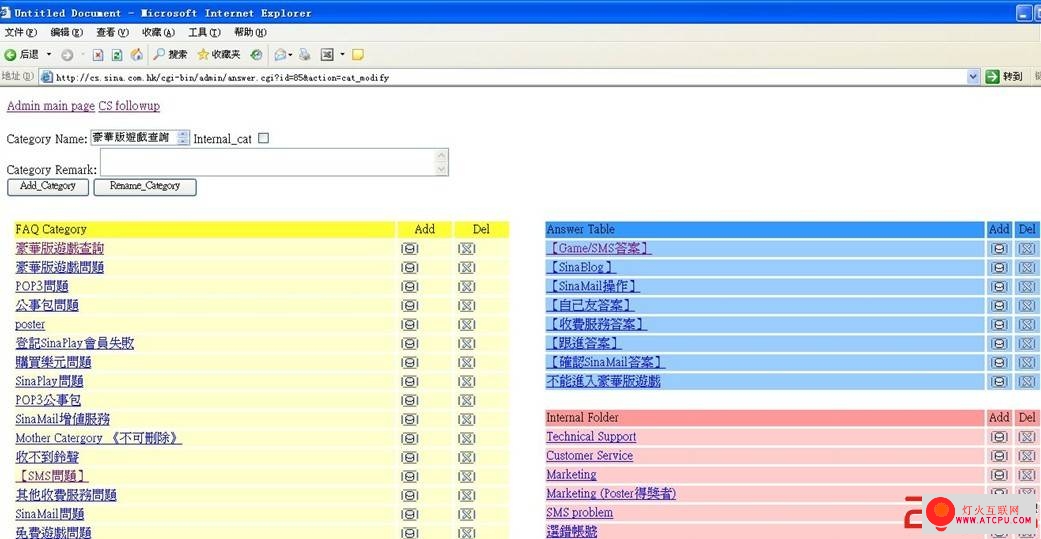
Task: Click the Del icon for 豪華版遊戲問題
Action: coord(467,268)
